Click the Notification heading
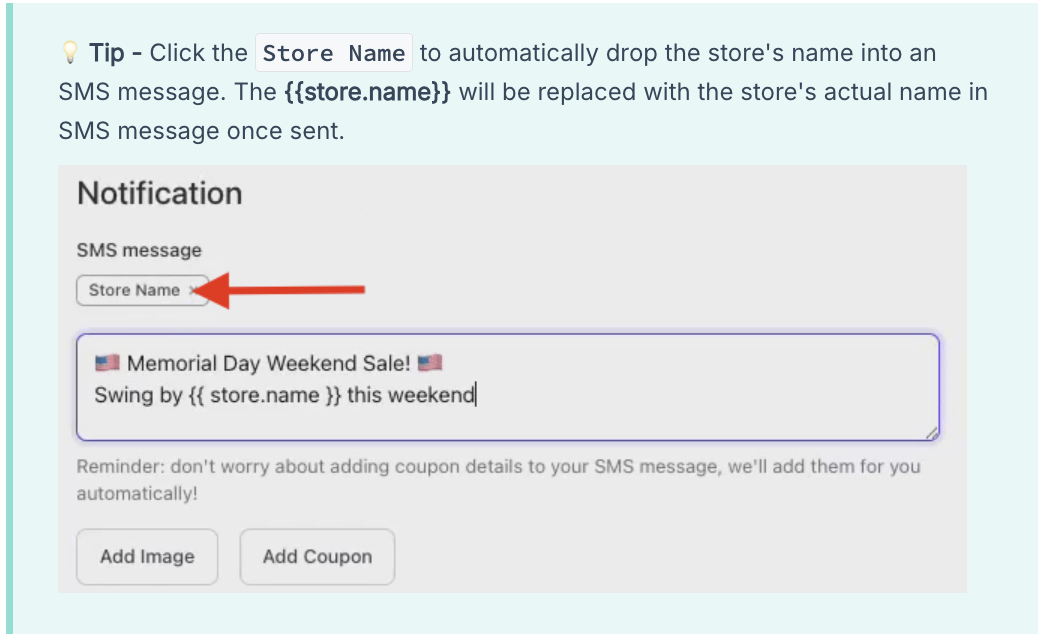 160,193
